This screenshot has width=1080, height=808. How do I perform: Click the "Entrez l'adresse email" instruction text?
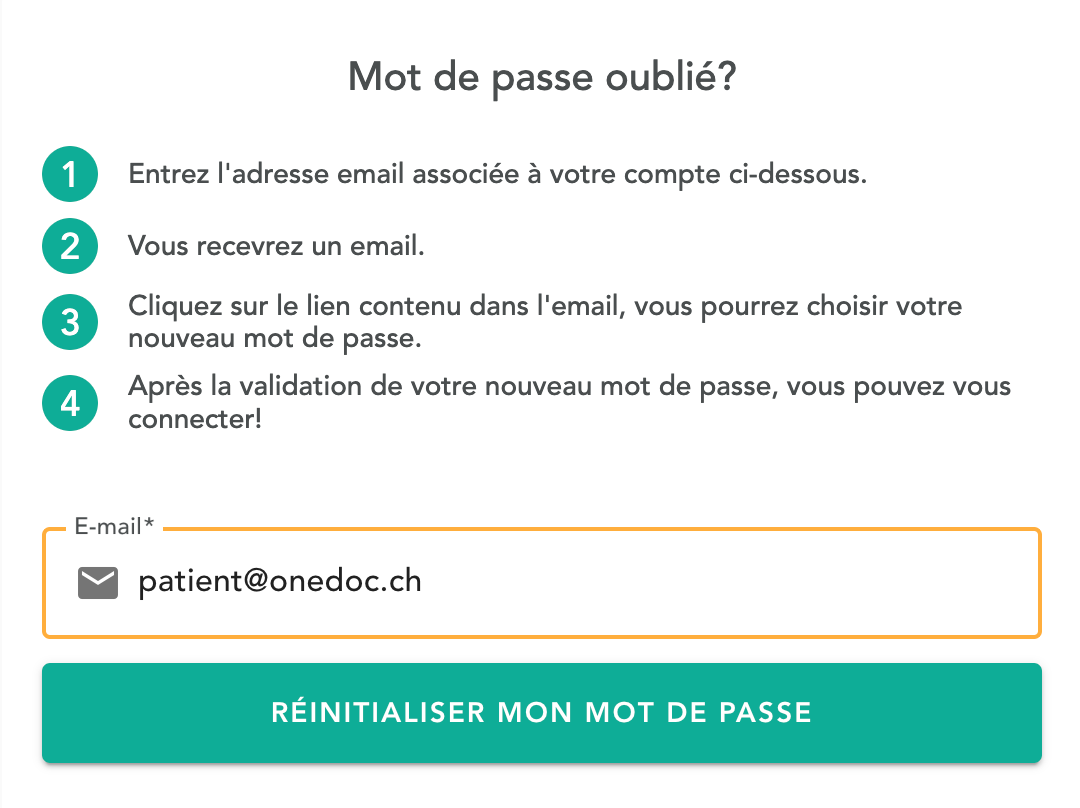497,175
